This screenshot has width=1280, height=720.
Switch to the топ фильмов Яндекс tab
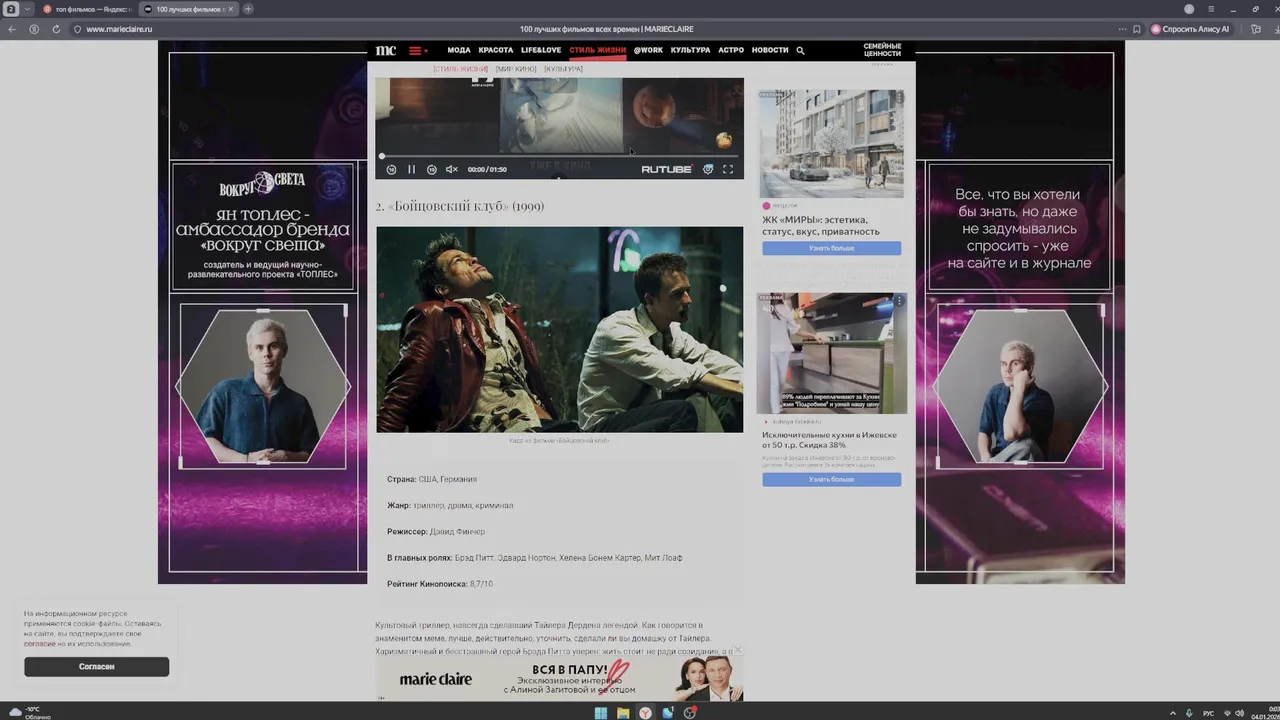pos(87,9)
